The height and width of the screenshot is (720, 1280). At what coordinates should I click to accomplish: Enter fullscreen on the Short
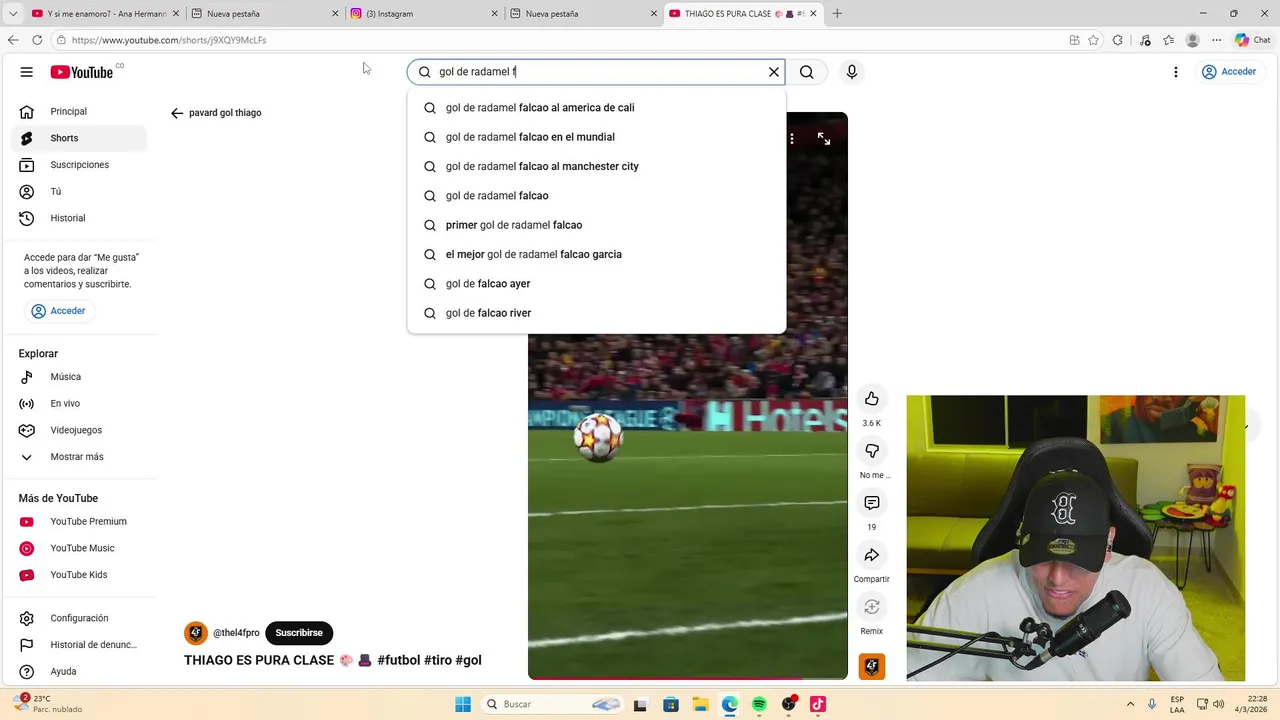pyautogui.click(x=824, y=139)
